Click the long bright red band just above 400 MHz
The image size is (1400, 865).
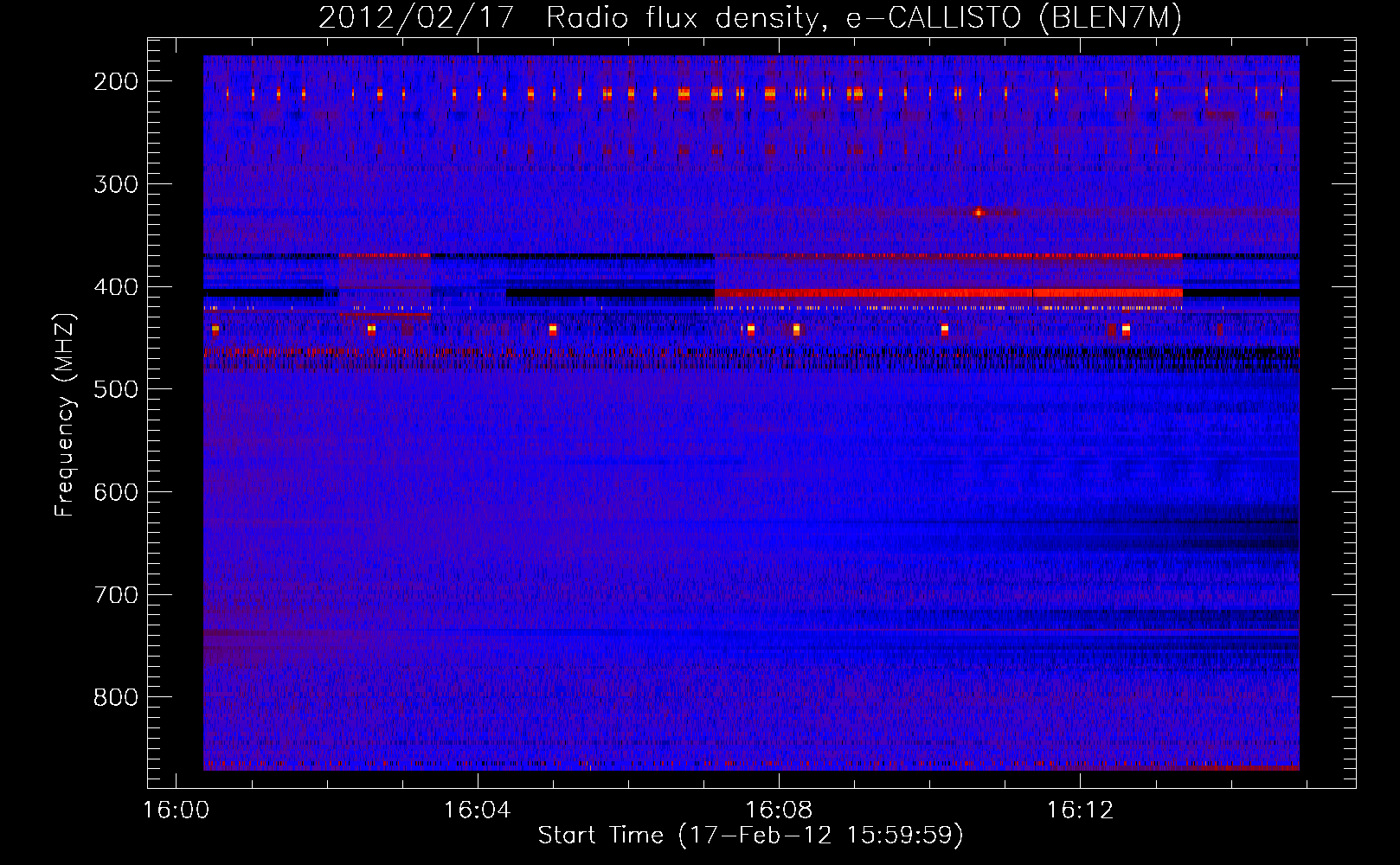coord(948,293)
